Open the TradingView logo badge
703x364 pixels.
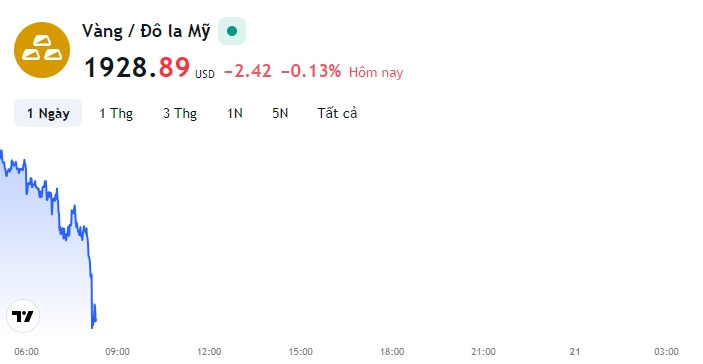23,316
